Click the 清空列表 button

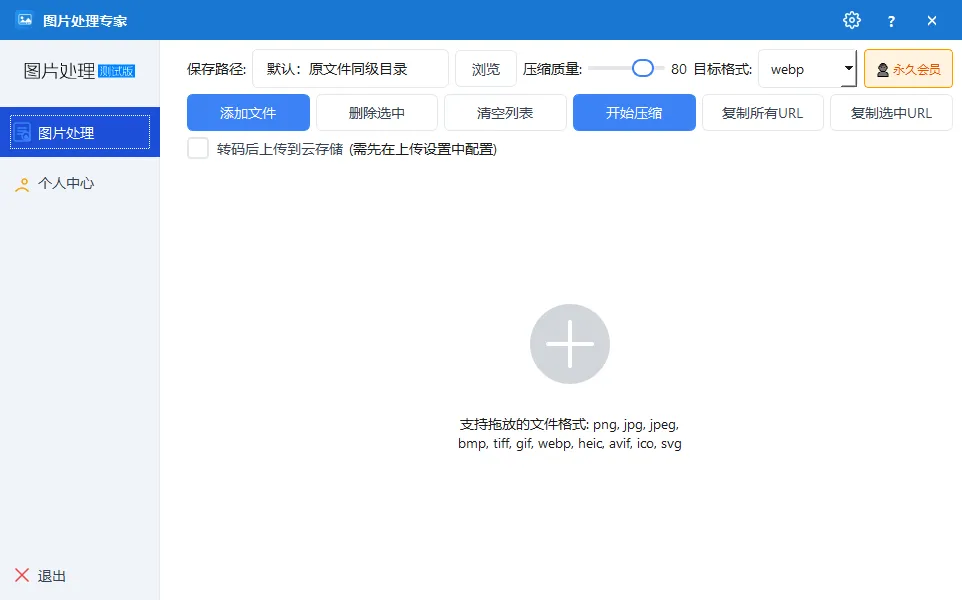[505, 113]
